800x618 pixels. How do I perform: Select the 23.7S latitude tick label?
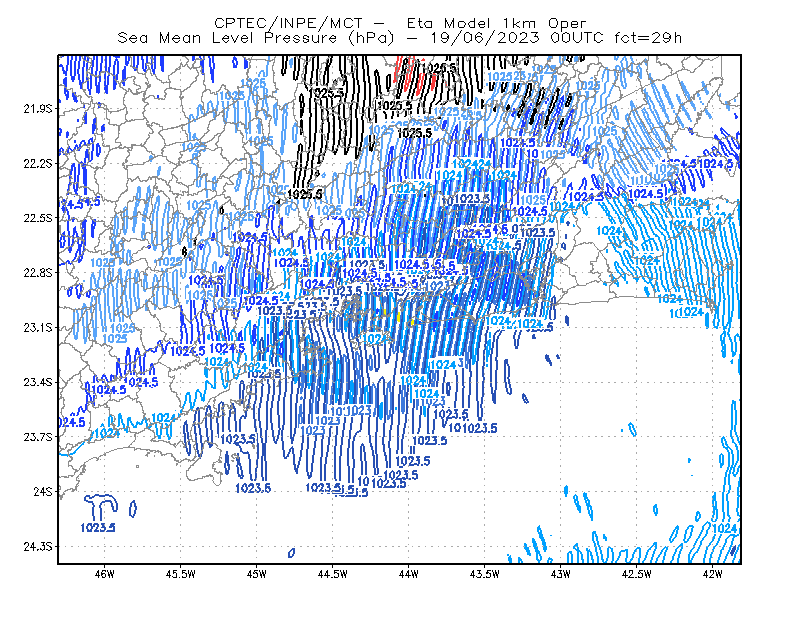tap(38, 437)
